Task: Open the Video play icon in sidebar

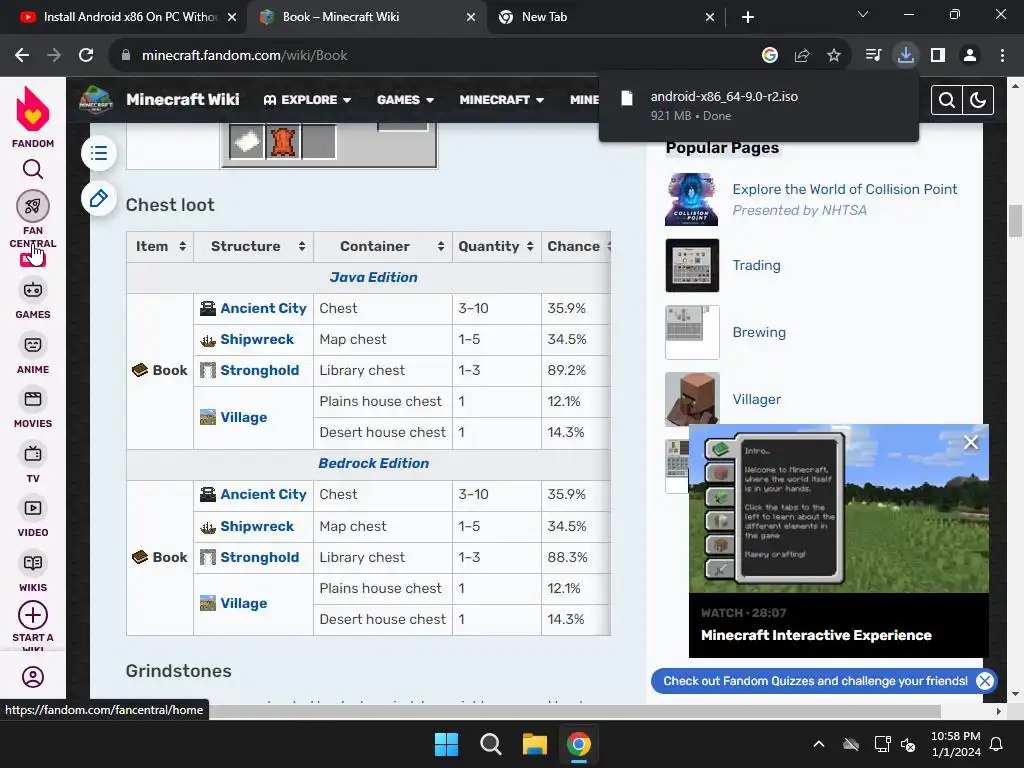Action: coord(33,508)
